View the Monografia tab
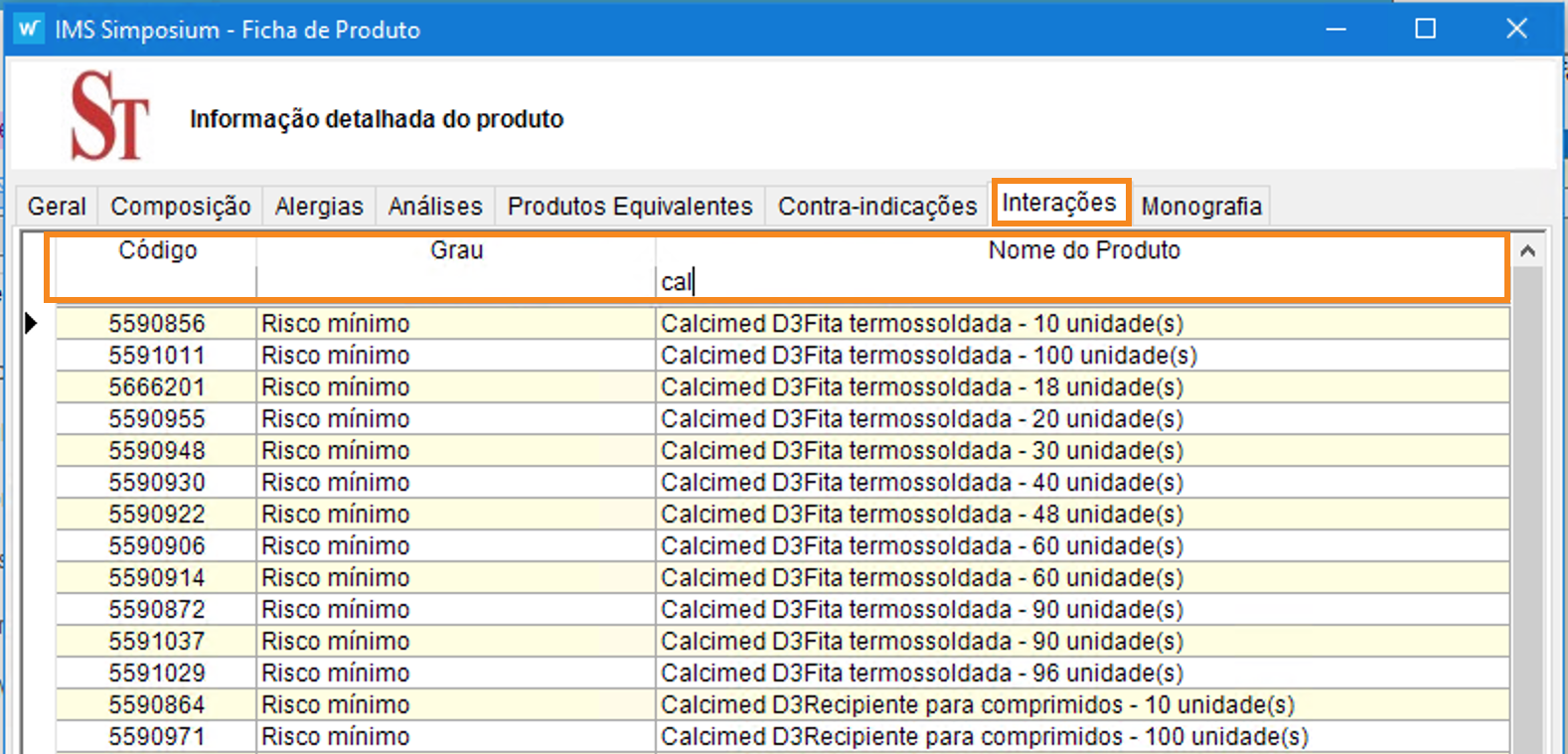Image resolution: width=1568 pixels, height=754 pixels. tap(1201, 206)
